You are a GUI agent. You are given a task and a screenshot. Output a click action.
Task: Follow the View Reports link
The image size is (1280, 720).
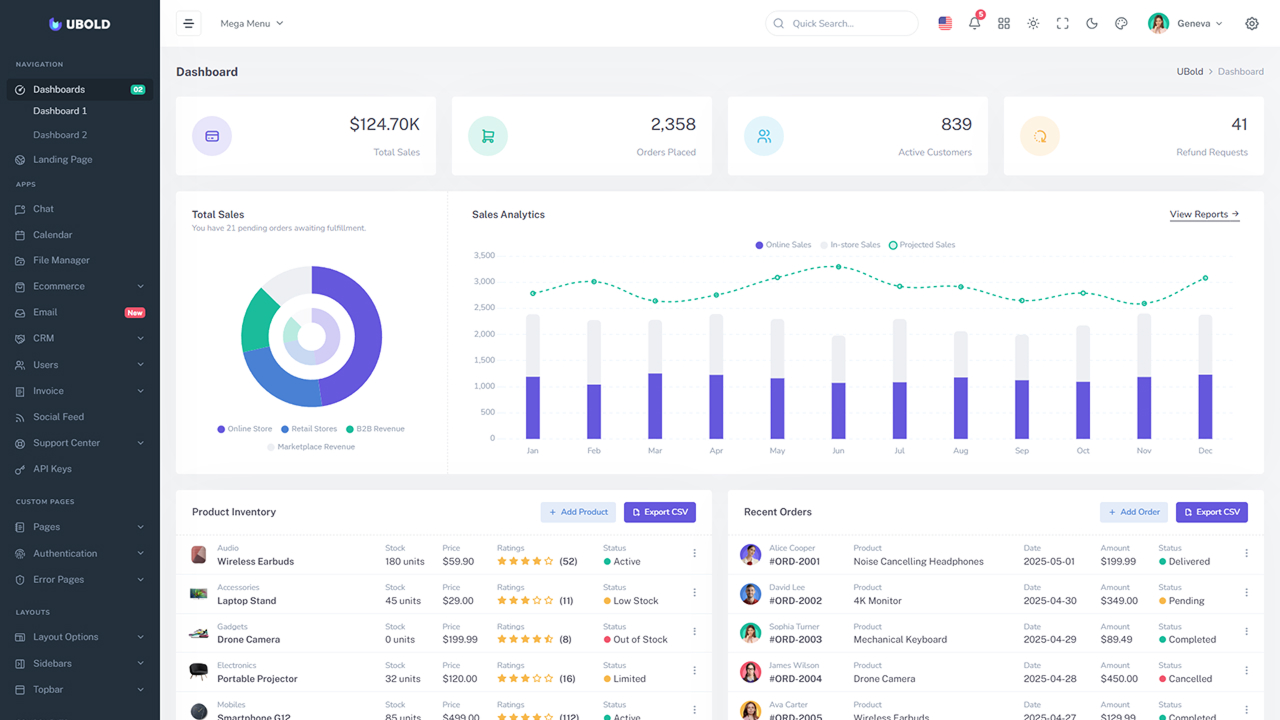1204,214
